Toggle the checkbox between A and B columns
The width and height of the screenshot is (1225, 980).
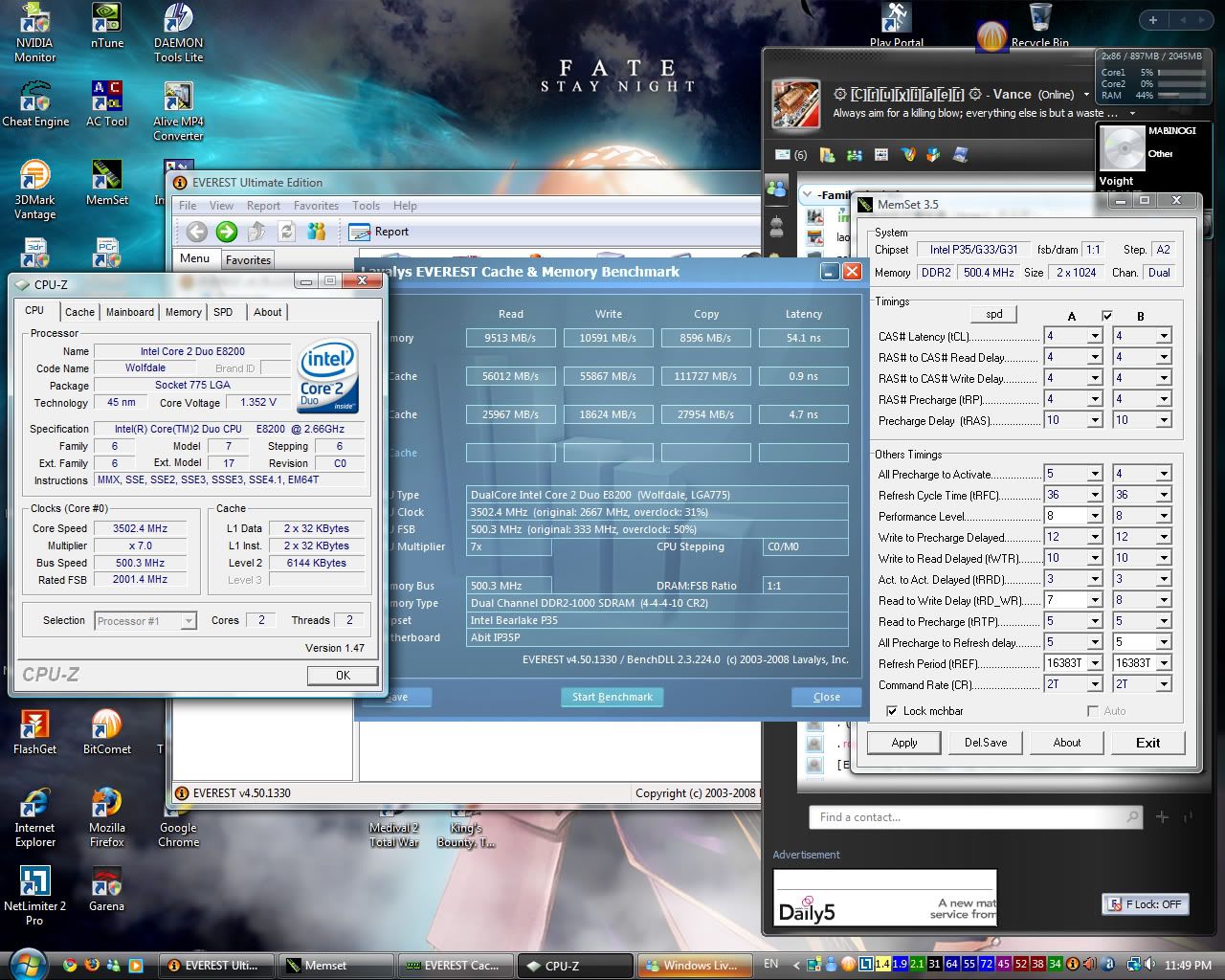click(1107, 316)
